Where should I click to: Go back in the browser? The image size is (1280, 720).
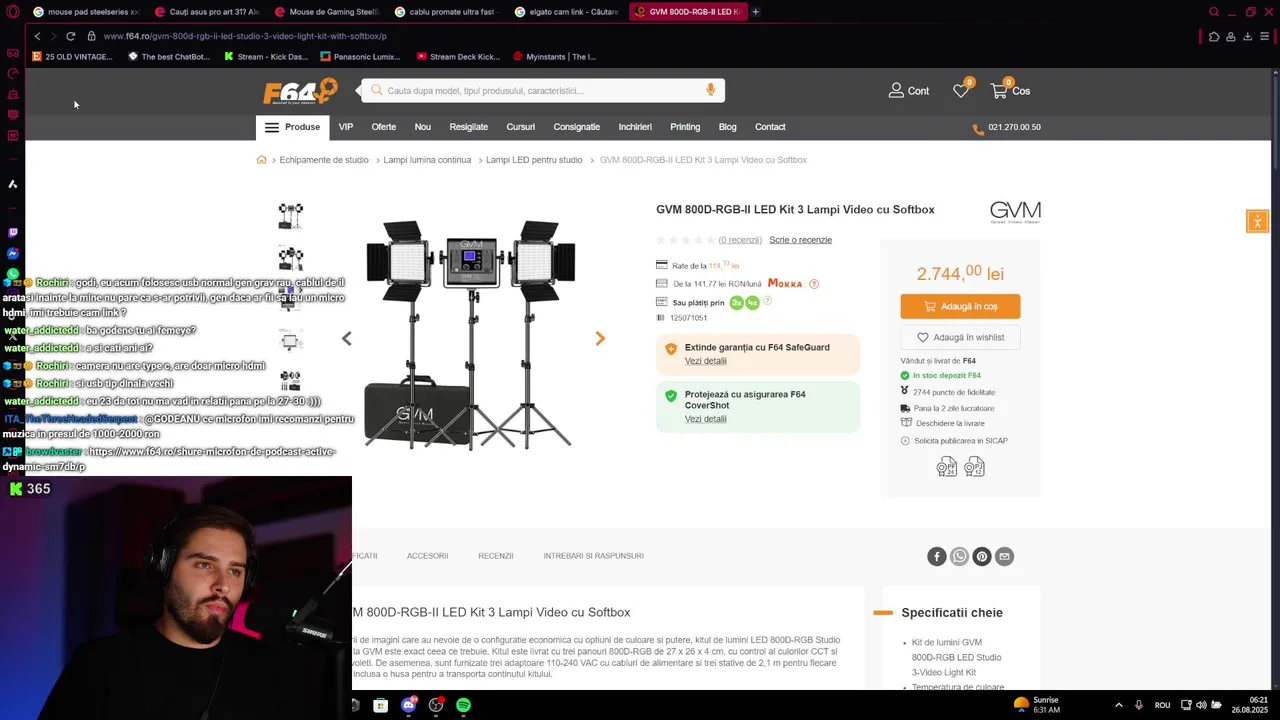point(37,36)
